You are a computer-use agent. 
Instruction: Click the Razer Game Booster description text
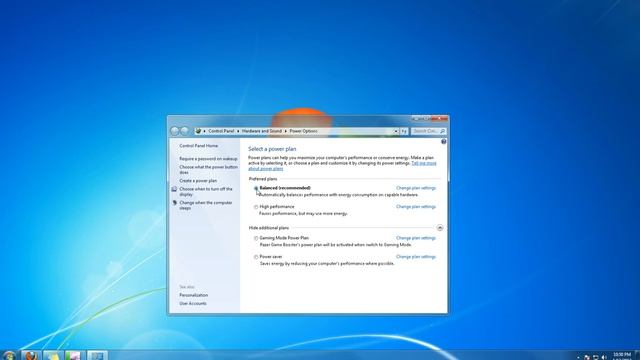click(336, 245)
